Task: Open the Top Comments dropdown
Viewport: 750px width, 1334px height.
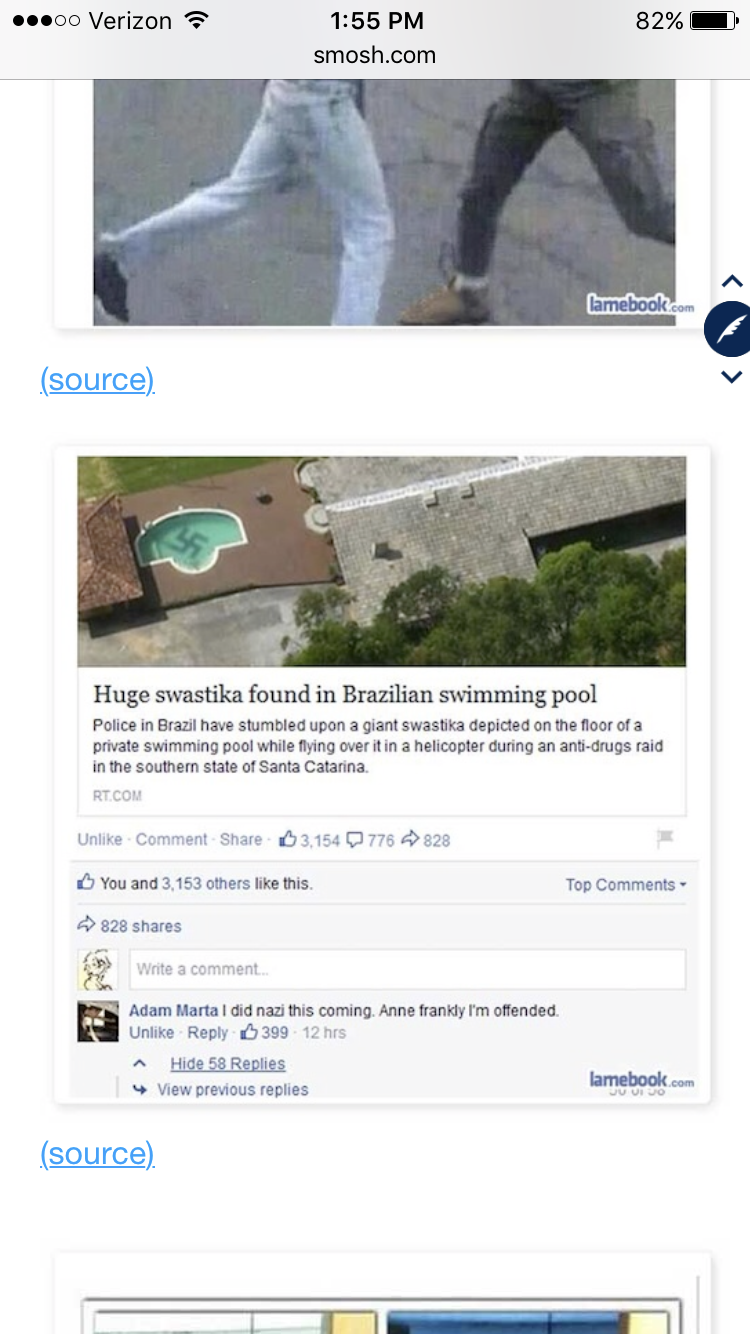Action: click(x=626, y=885)
